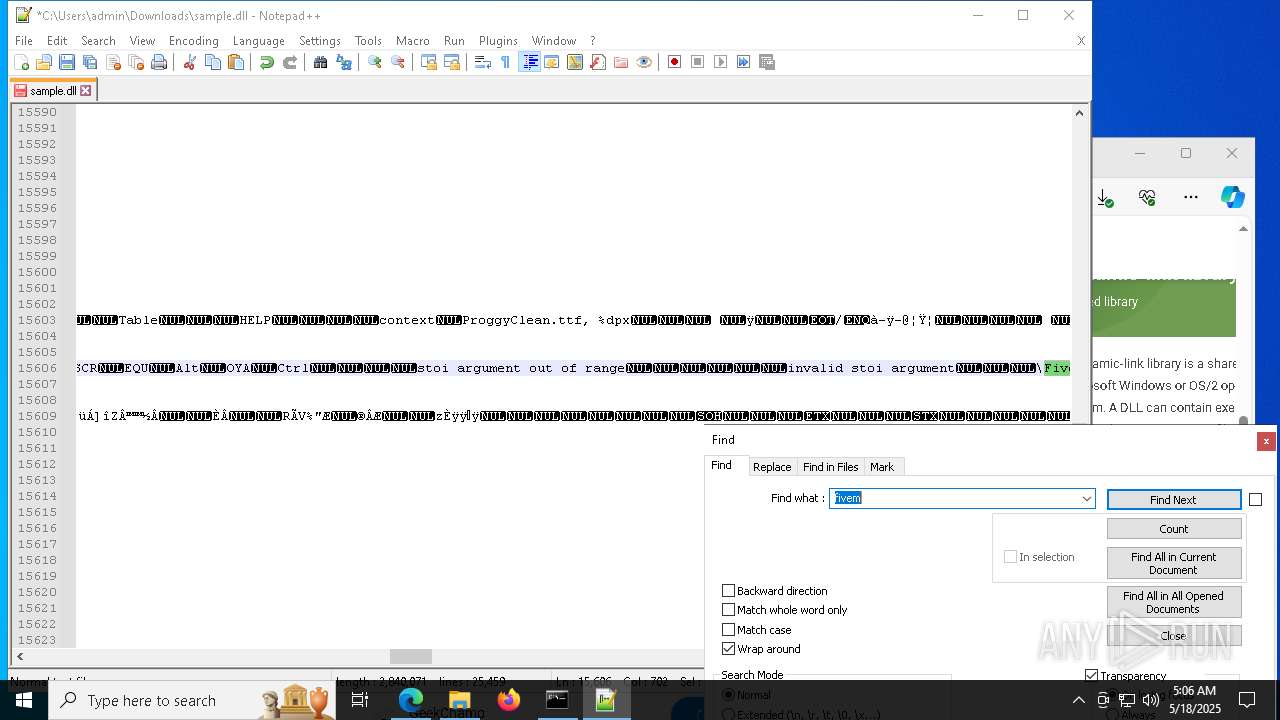Screen dimensions: 1280x720
Task: Toggle Show All Characters pilcrow icon
Action: [x=505, y=62]
